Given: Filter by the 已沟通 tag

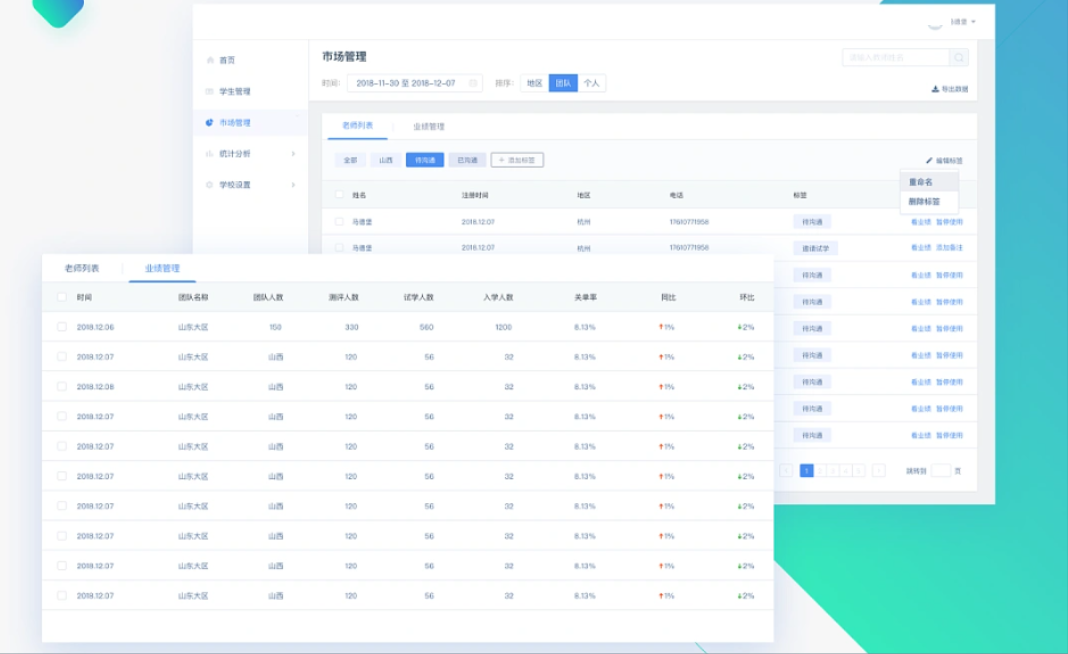Looking at the screenshot, I should (x=467, y=160).
